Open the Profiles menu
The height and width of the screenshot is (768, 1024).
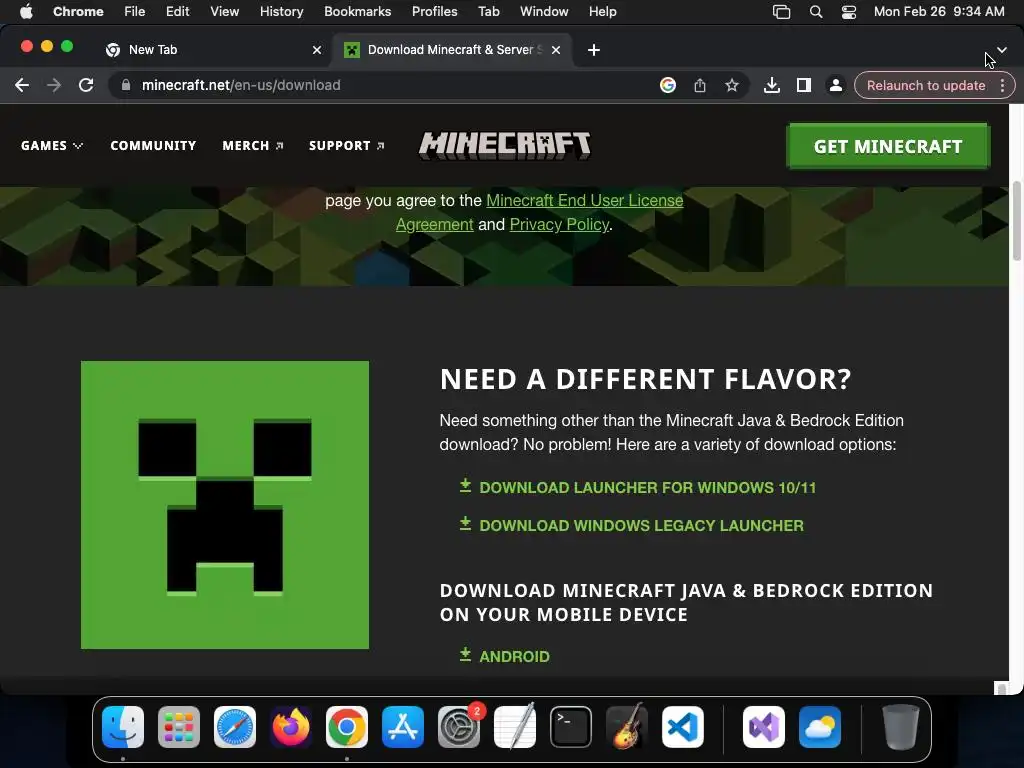coord(434,11)
